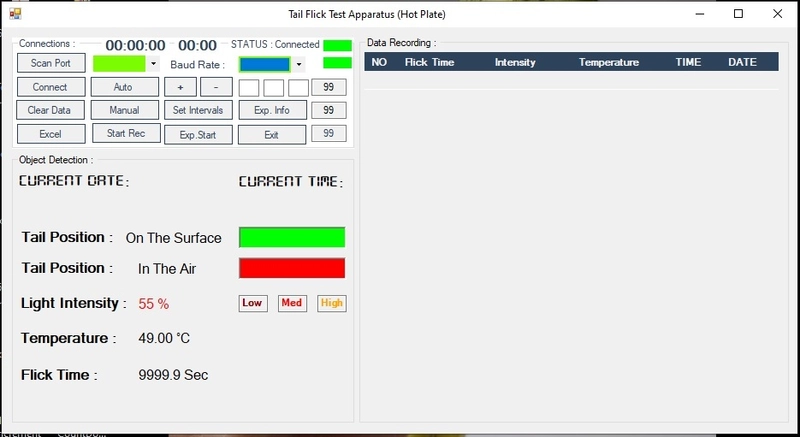This screenshot has width=800, height=437.
Task: Click the 99 box beside the + and - buttons
Action: pyautogui.click(x=329, y=87)
